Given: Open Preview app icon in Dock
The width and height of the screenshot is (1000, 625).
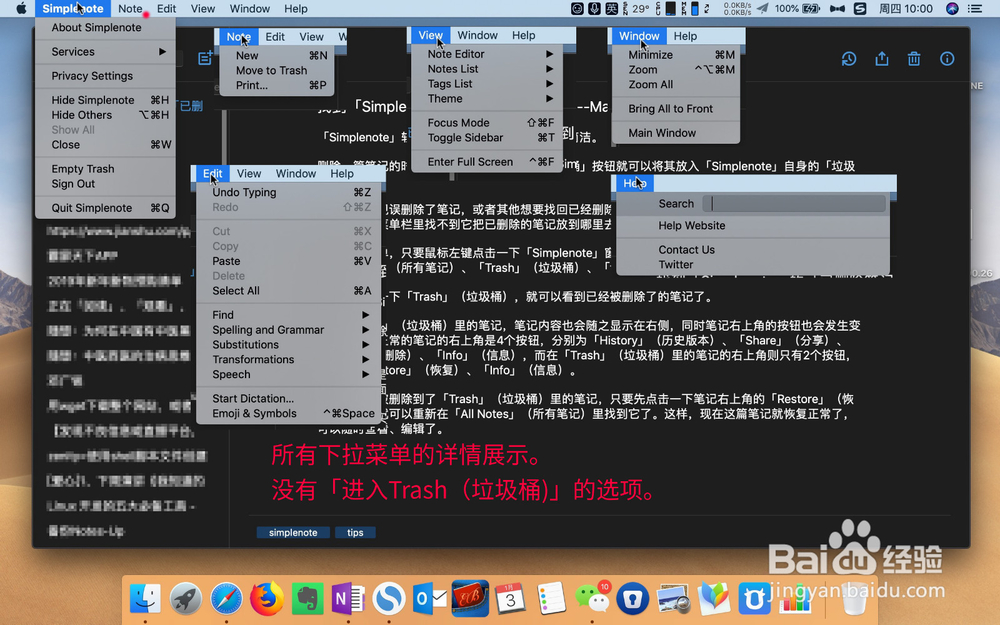Looking at the screenshot, I should [x=673, y=599].
